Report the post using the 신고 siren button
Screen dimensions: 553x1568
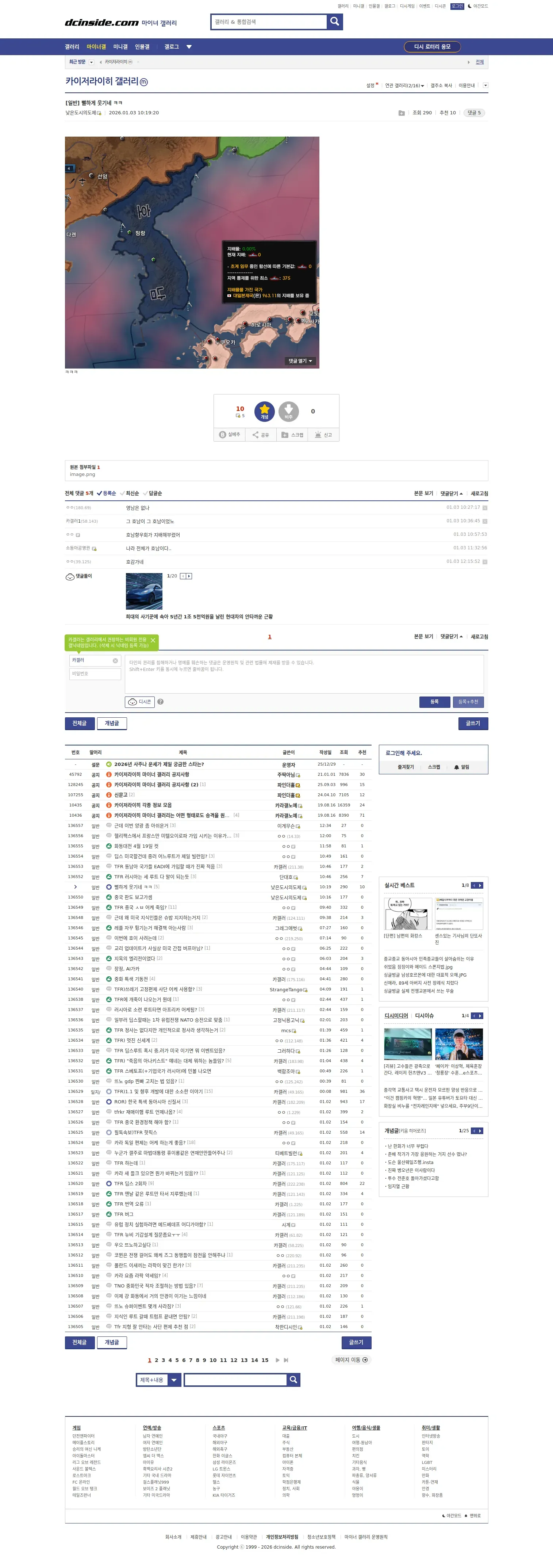324,435
